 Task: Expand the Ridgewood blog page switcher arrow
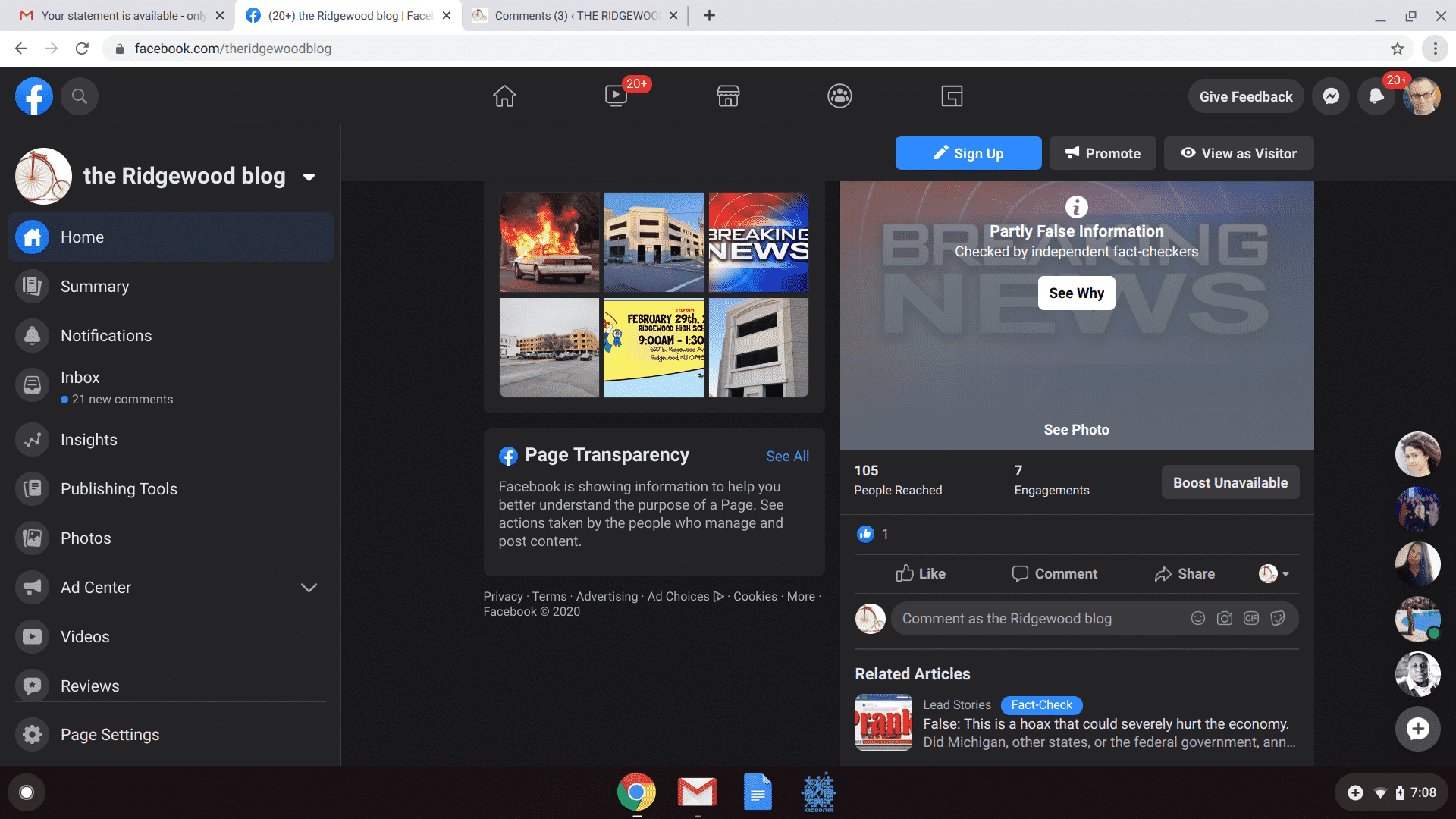[309, 177]
